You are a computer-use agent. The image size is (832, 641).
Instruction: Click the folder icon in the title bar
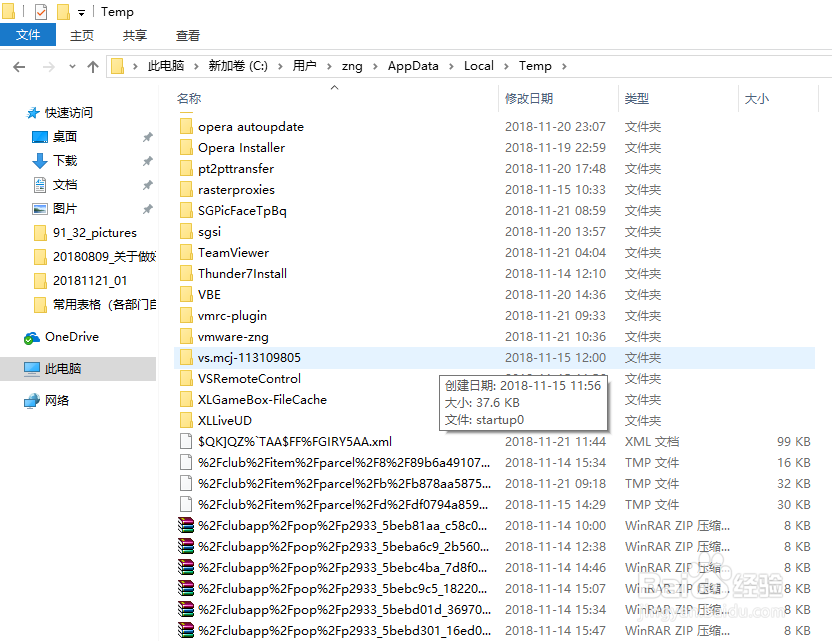pos(9,11)
